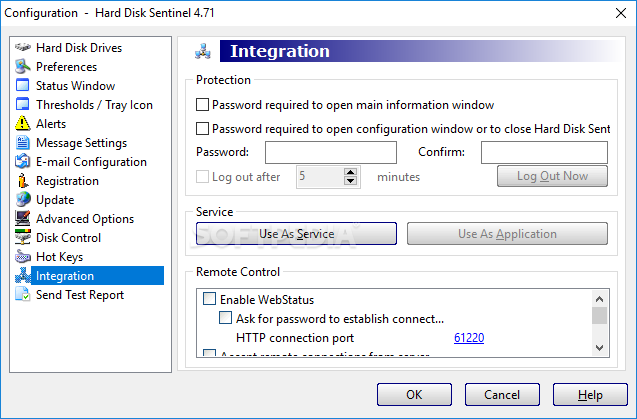The height and width of the screenshot is (419, 637).
Task: Open Disk Control settings
Action: [68, 238]
